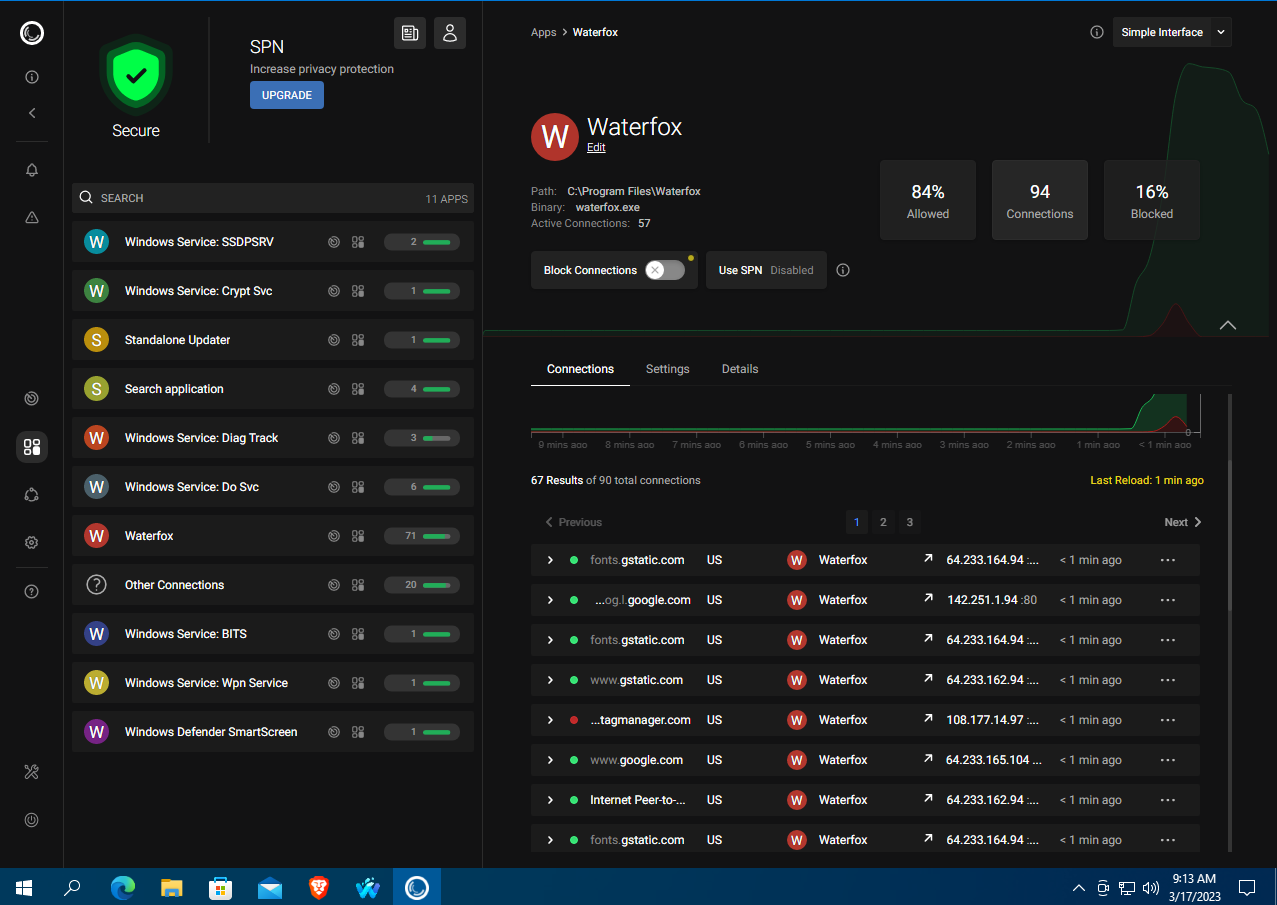1277x905 pixels.
Task: Click Apps in the breadcrumb
Action: (543, 32)
